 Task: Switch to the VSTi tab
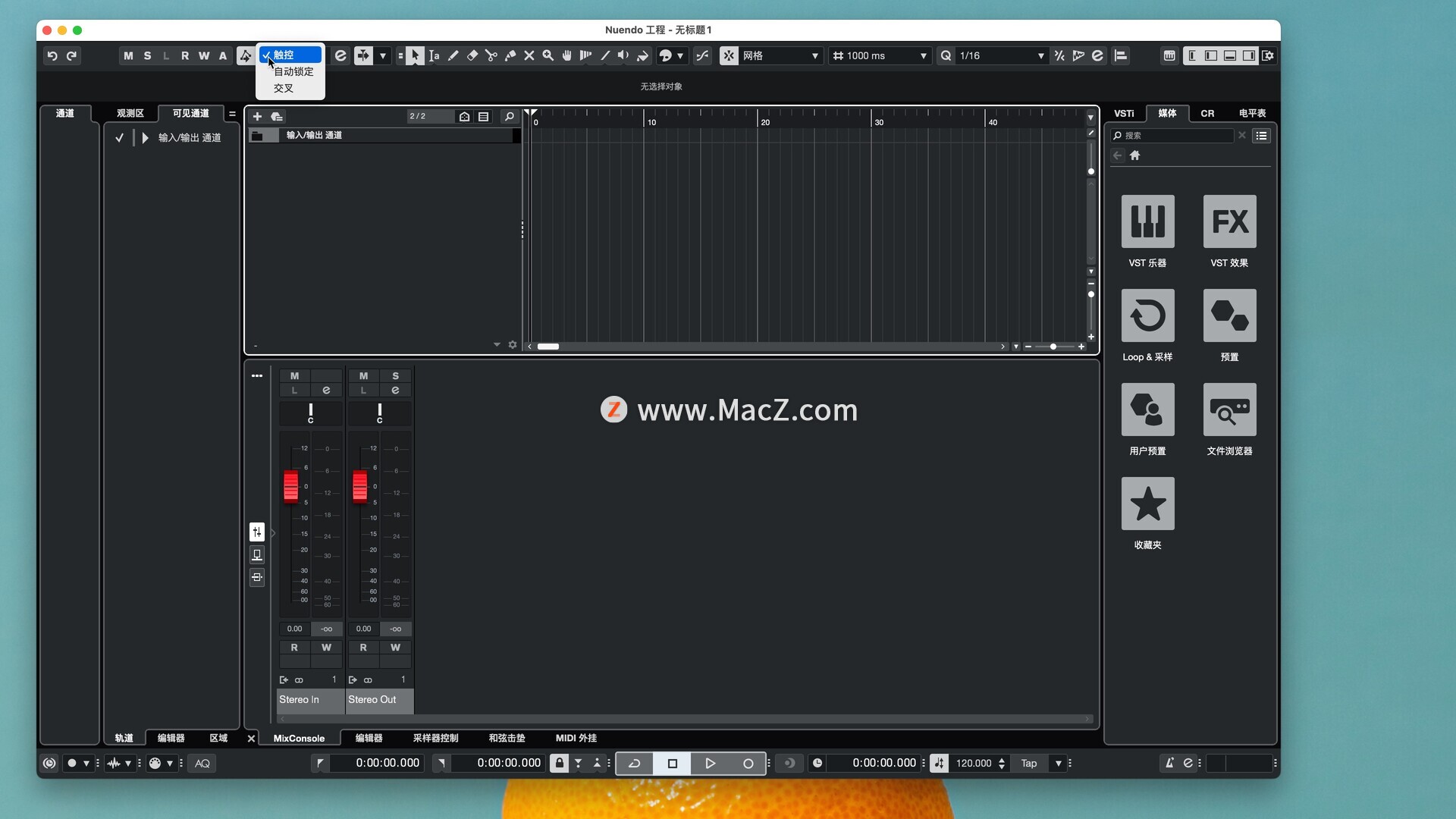pyautogui.click(x=1124, y=113)
